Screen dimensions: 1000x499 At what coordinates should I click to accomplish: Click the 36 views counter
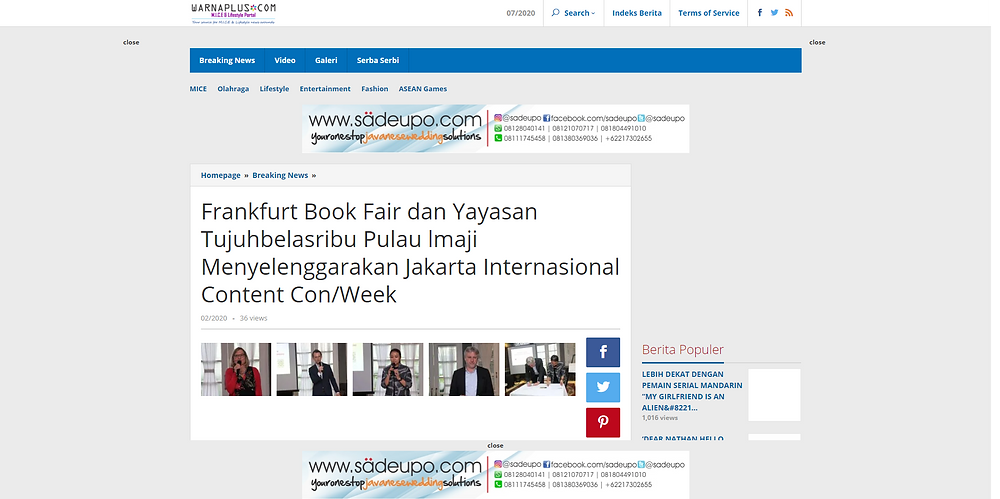click(x=253, y=318)
